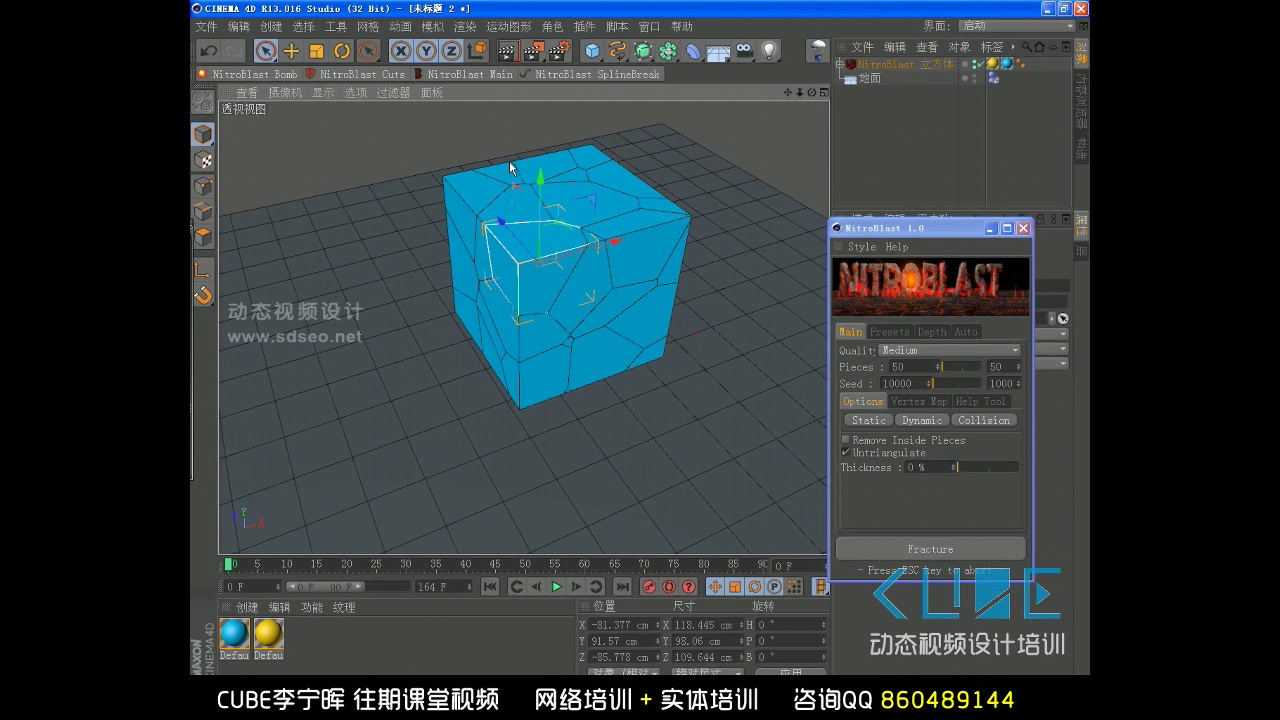The width and height of the screenshot is (1280, 720).
Task: Switch to Presets tab in NitroBlast
Action: point(889,332)
